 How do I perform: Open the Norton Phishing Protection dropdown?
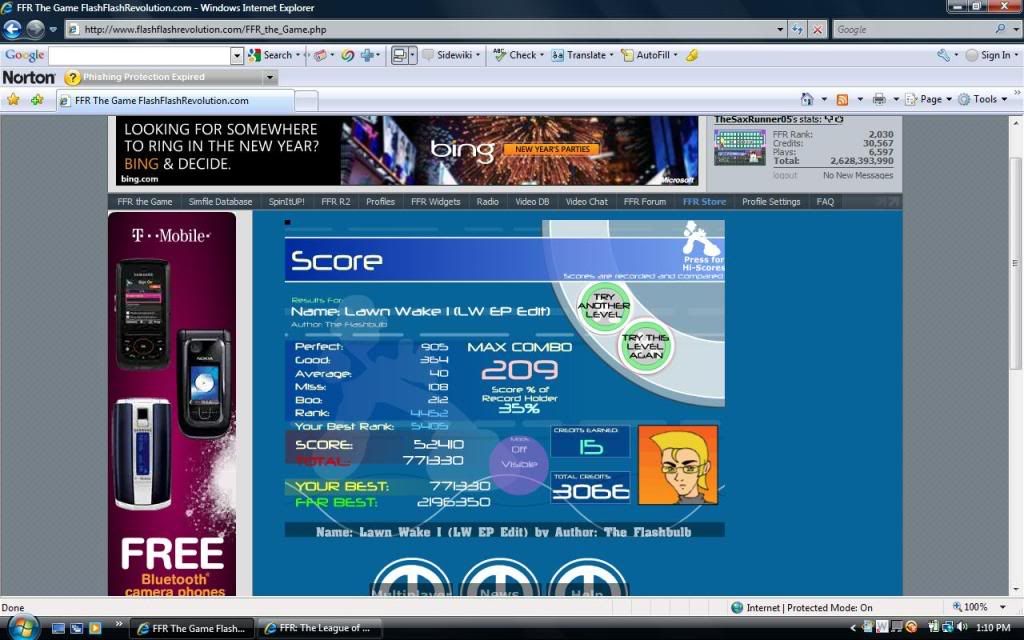270,77
